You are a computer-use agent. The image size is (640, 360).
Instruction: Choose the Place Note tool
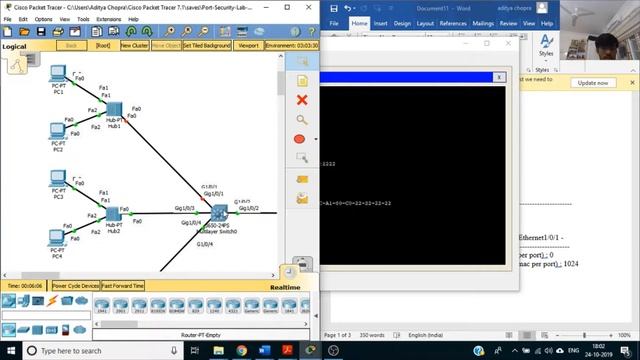click(x=302, y=81)
